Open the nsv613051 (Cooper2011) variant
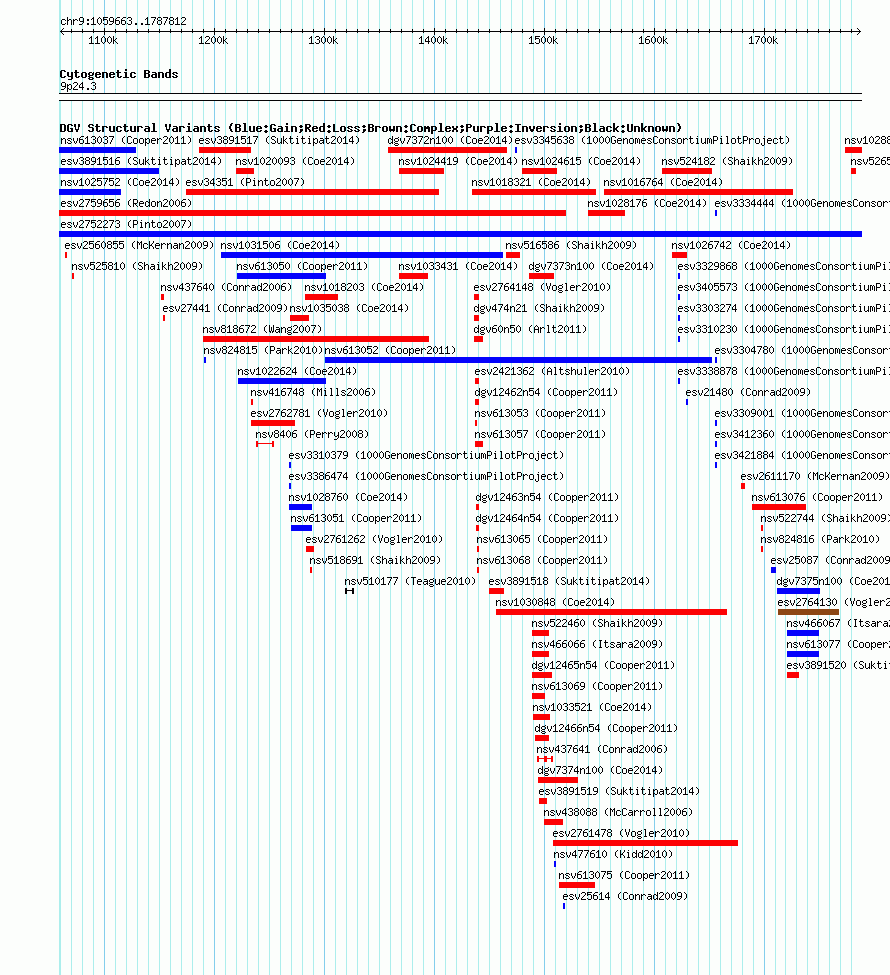Image resolution: width=890 pixels, height=975 pixels. pyautogui.click(x=356, y=518)
